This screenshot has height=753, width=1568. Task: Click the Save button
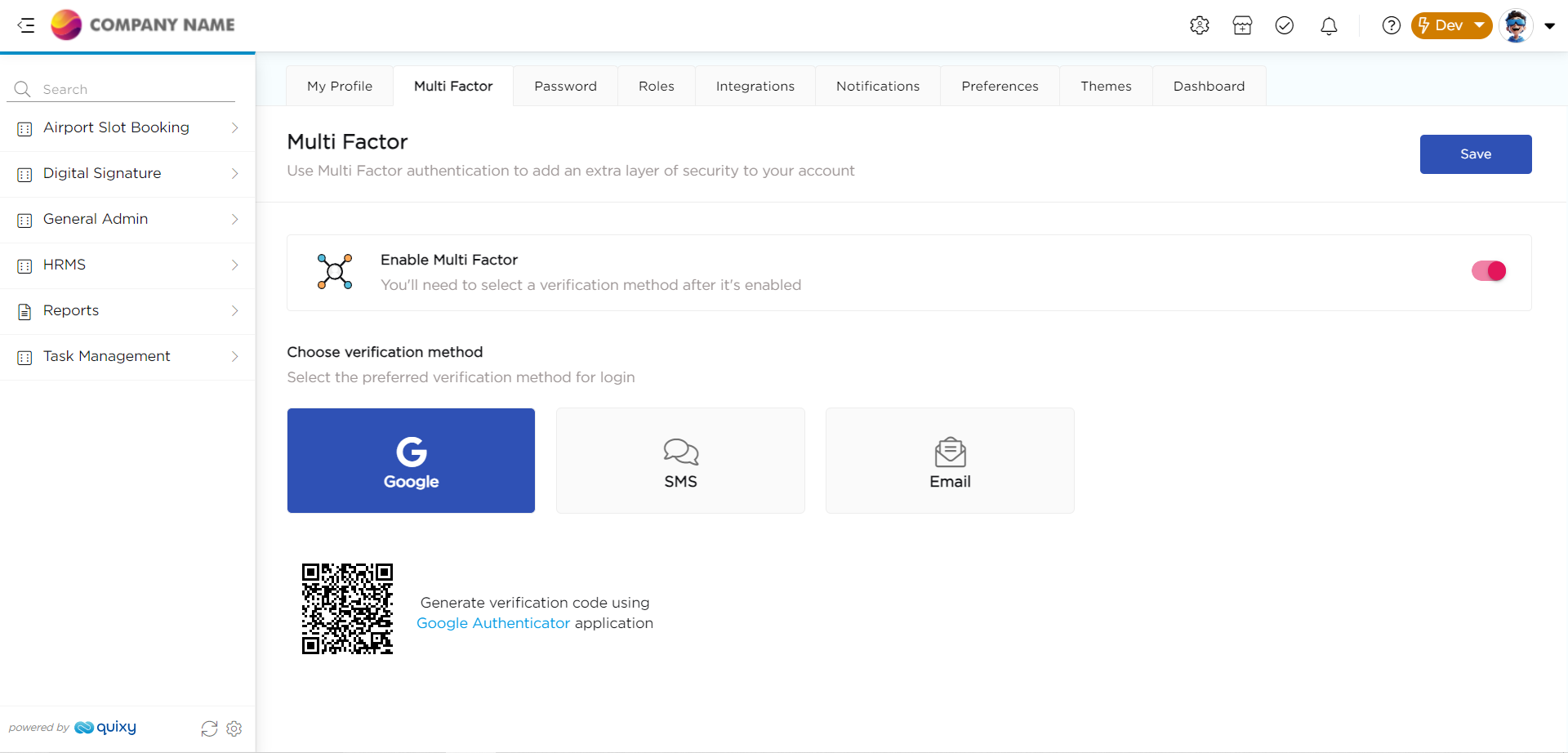click(1475, 154)
